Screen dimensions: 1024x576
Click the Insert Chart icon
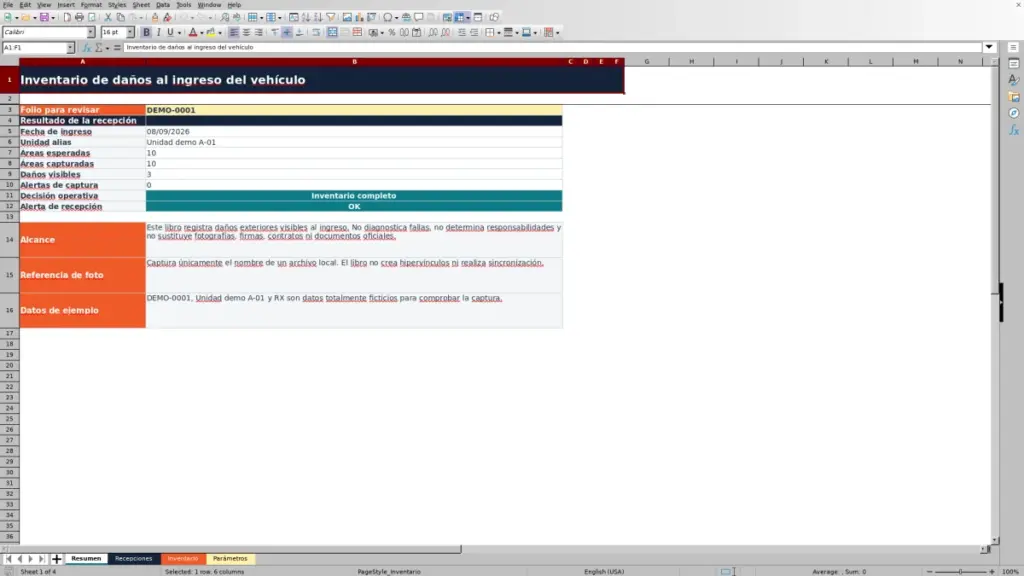(359, 17)
